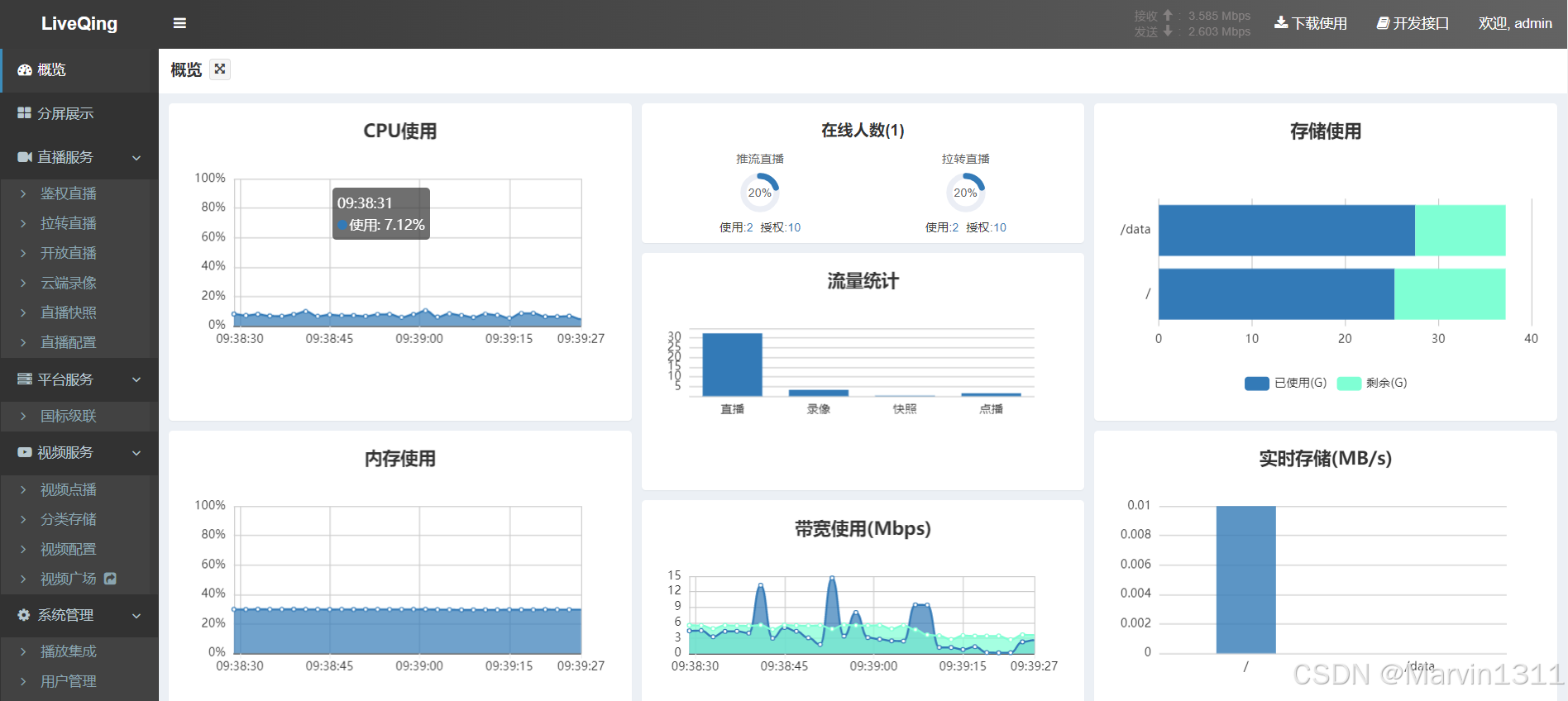Click the 快照 label in 流量统计

tap(905, 409)
